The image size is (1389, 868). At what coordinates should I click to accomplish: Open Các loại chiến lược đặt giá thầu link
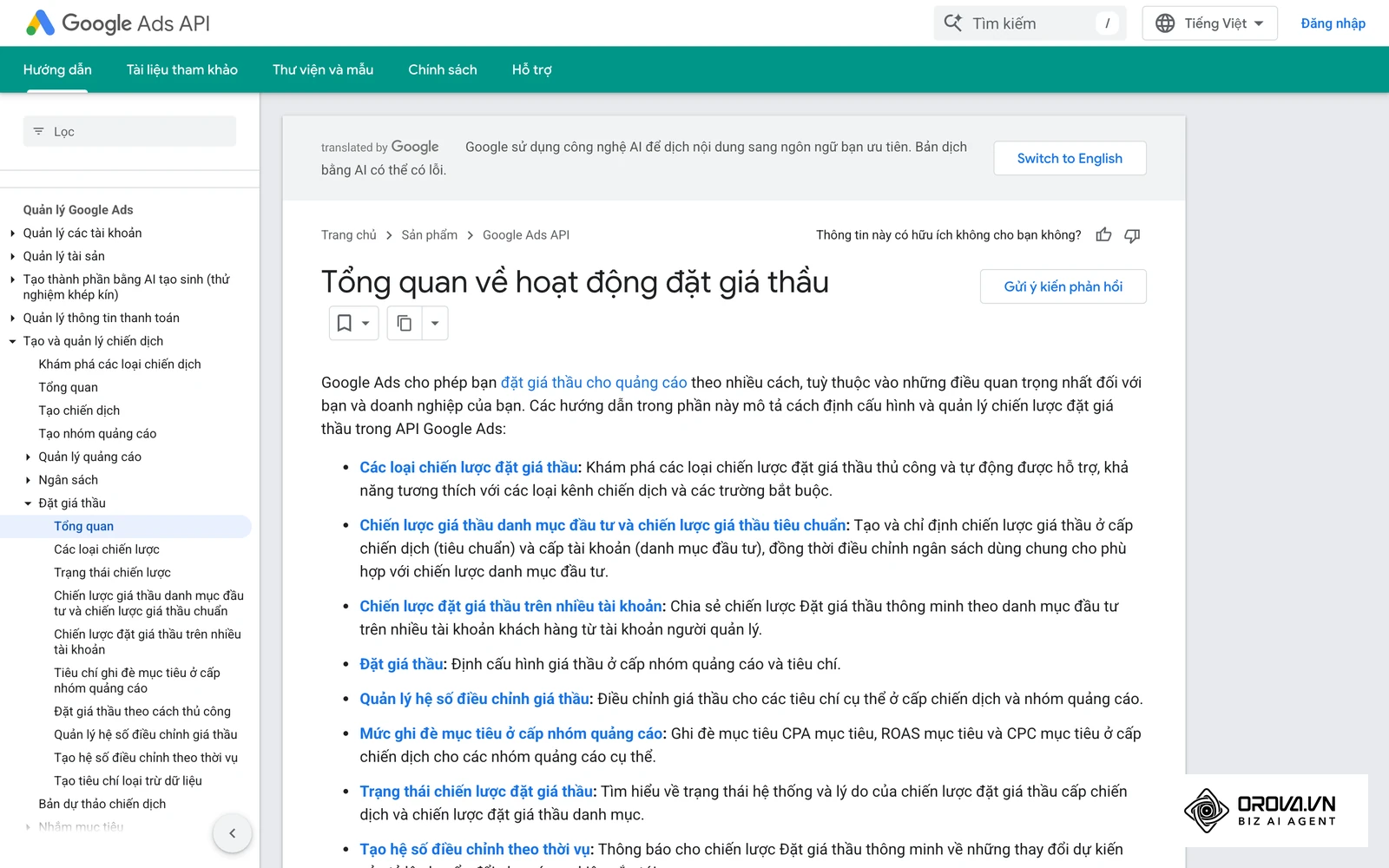point(469,468)
